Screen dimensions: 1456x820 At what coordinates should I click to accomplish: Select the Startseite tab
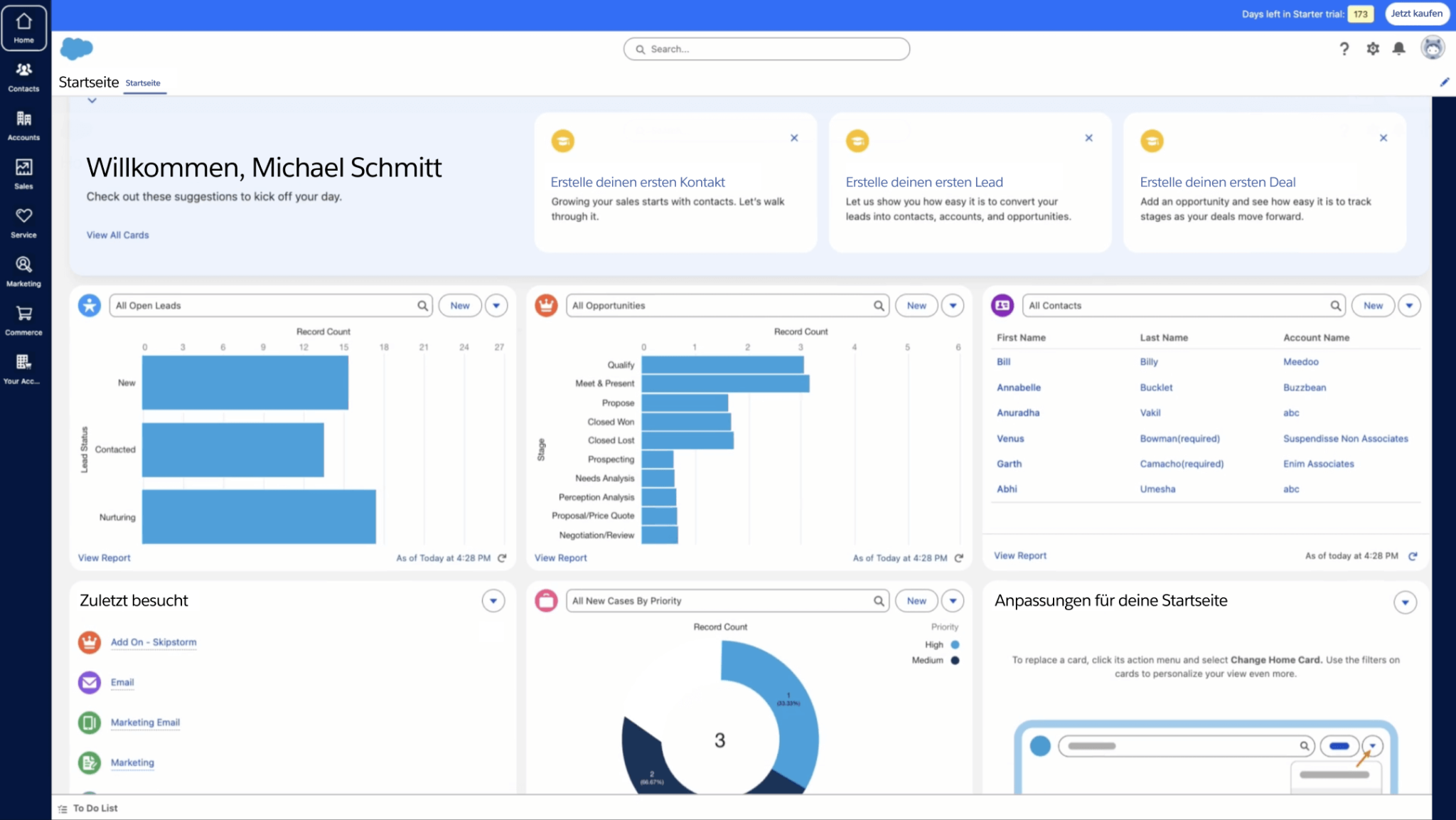pyautogui.click(x=143, y=83)
